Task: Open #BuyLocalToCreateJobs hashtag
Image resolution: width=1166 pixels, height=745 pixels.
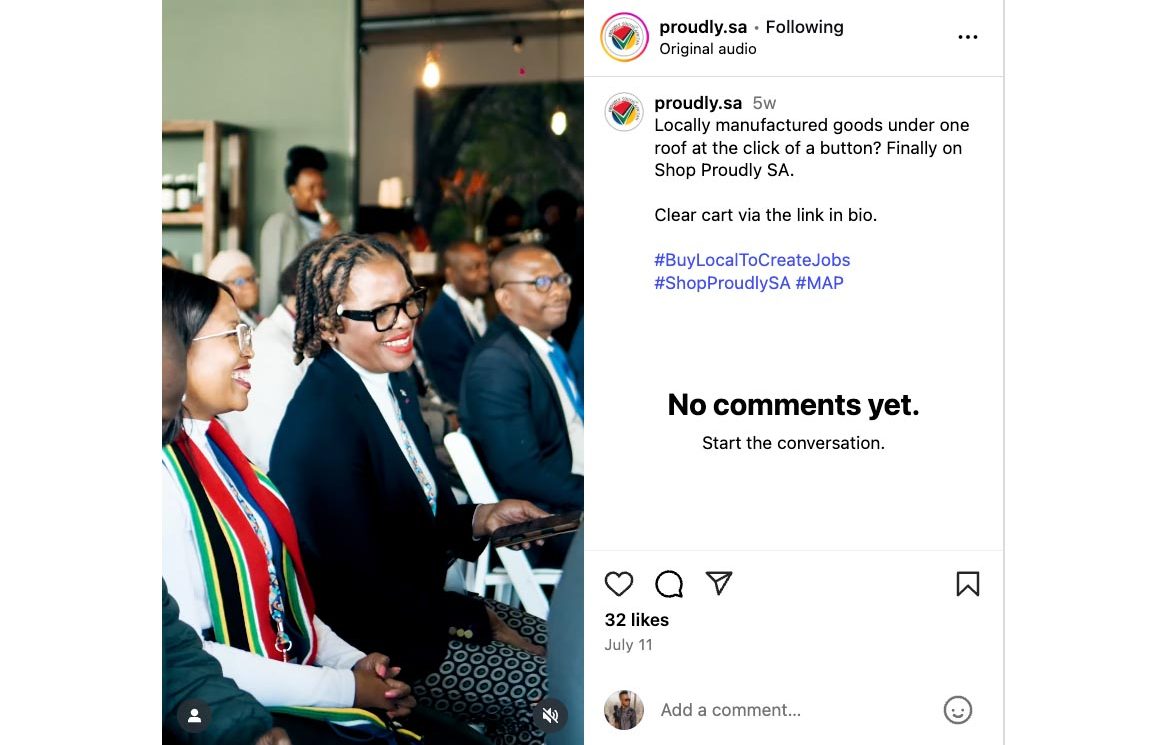Action: 752,260
